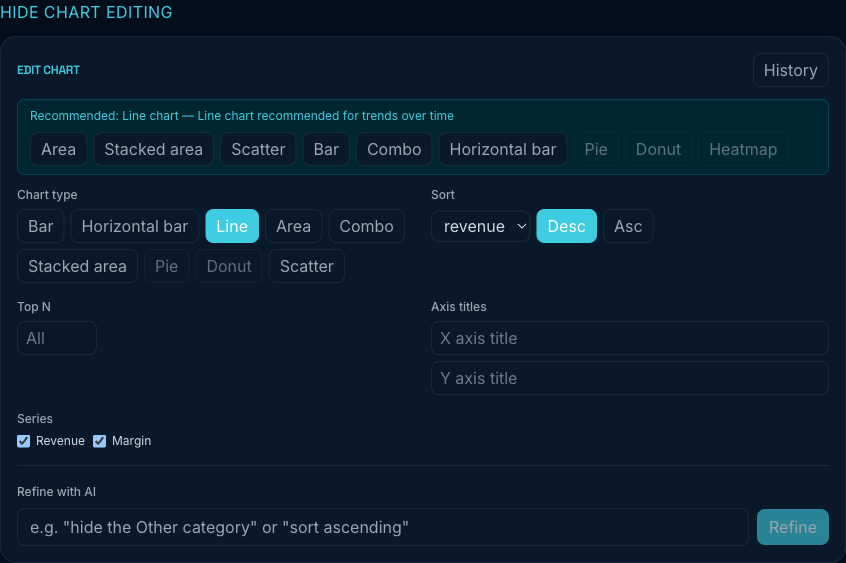The image size is (846, 563).
Task: Choose Combo in the recommended row
Action: [x=394, y=149]
